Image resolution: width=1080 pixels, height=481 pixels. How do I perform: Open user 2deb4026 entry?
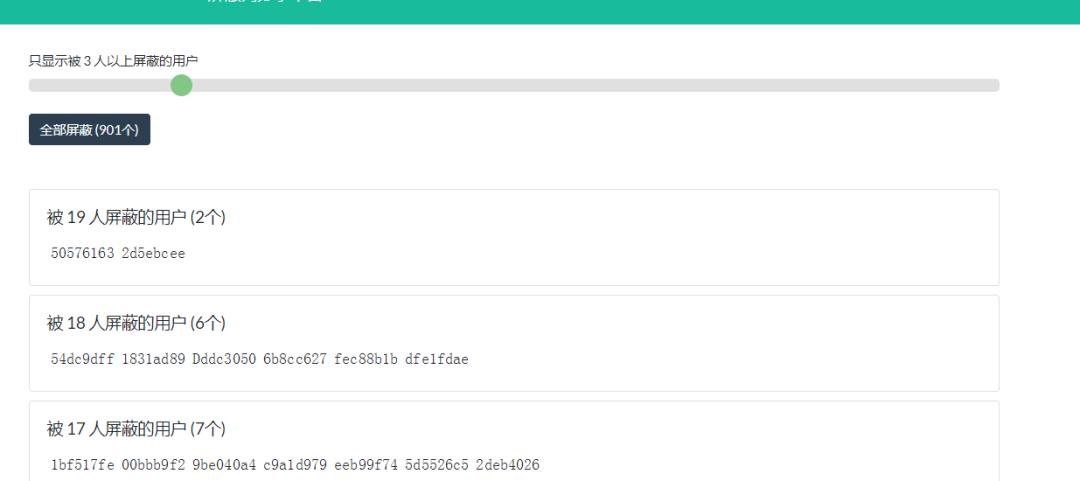(508, 465)
